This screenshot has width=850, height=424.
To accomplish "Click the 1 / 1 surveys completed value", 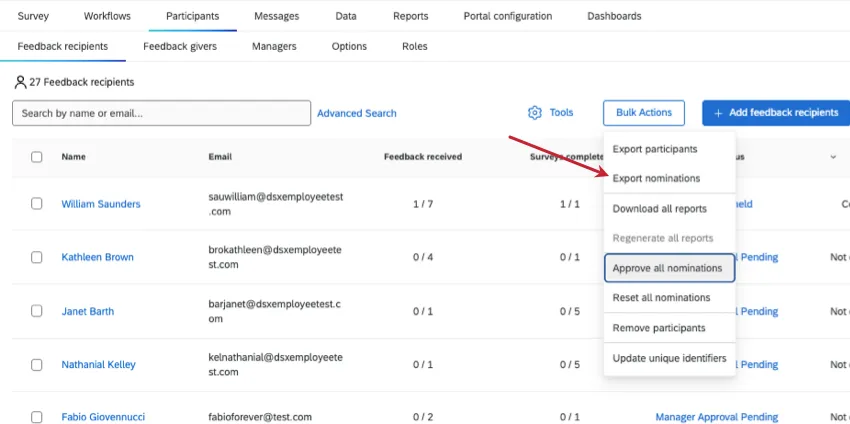I will click(x=570, y=204).
